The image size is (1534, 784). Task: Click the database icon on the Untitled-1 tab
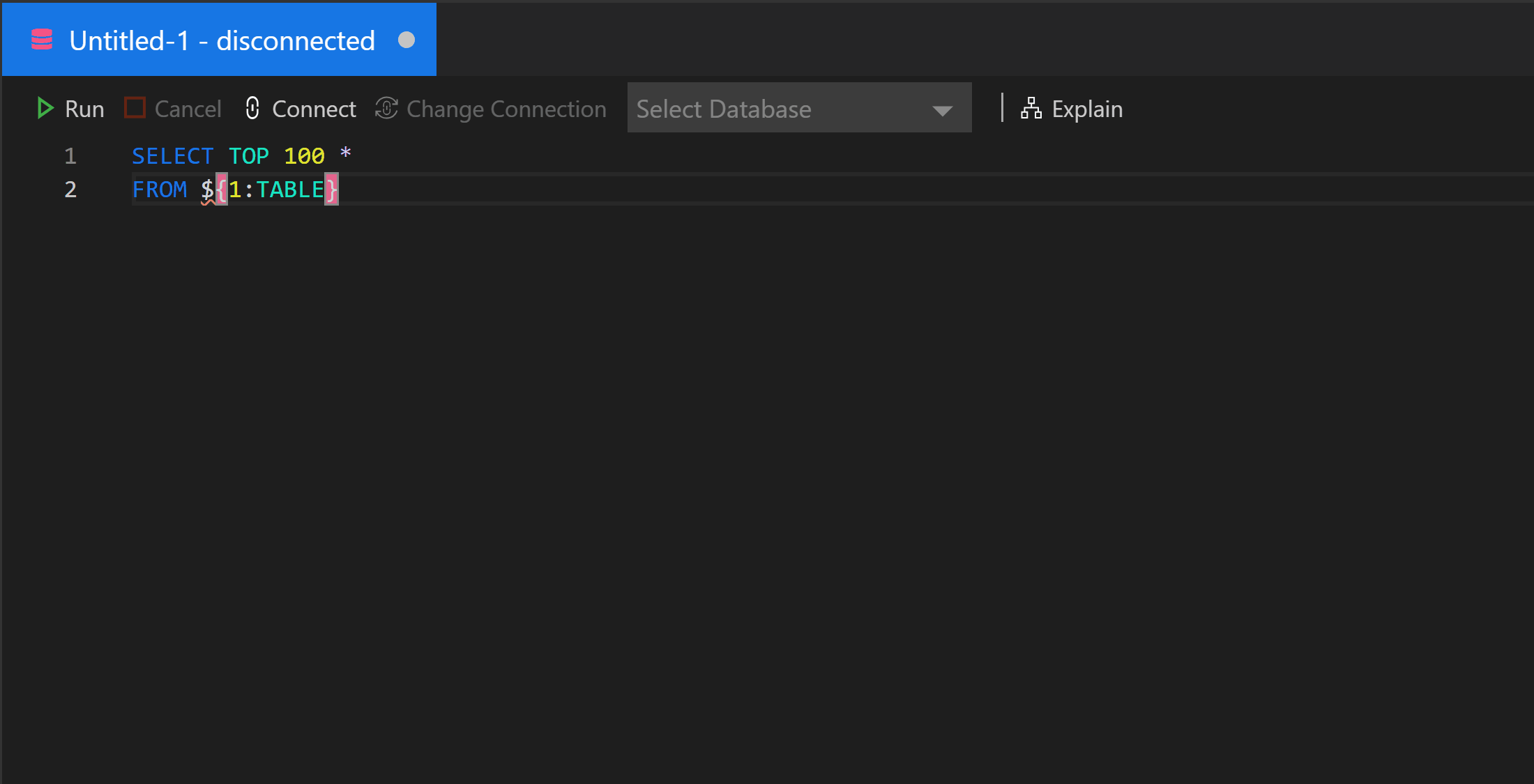pos(41,39)
